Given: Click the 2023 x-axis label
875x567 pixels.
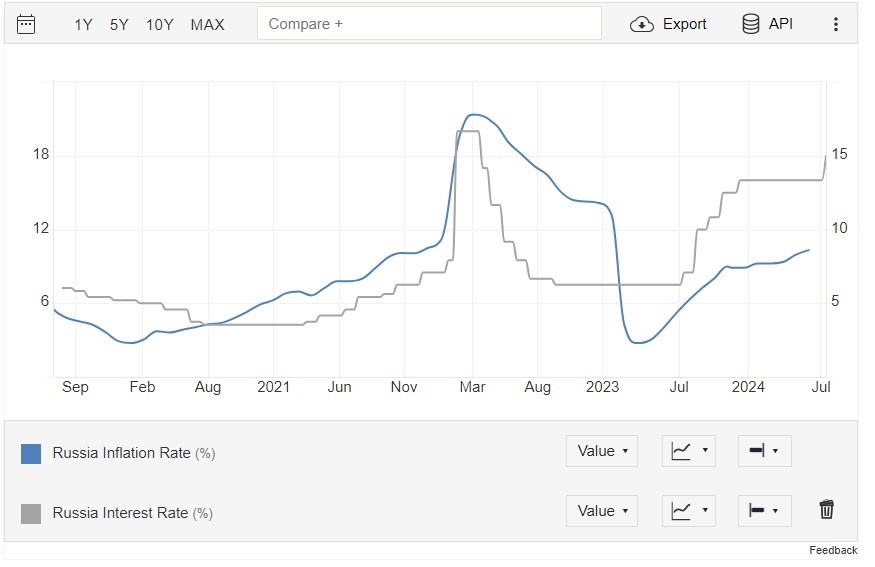Looking at the screenshot, I should (602, 387).
